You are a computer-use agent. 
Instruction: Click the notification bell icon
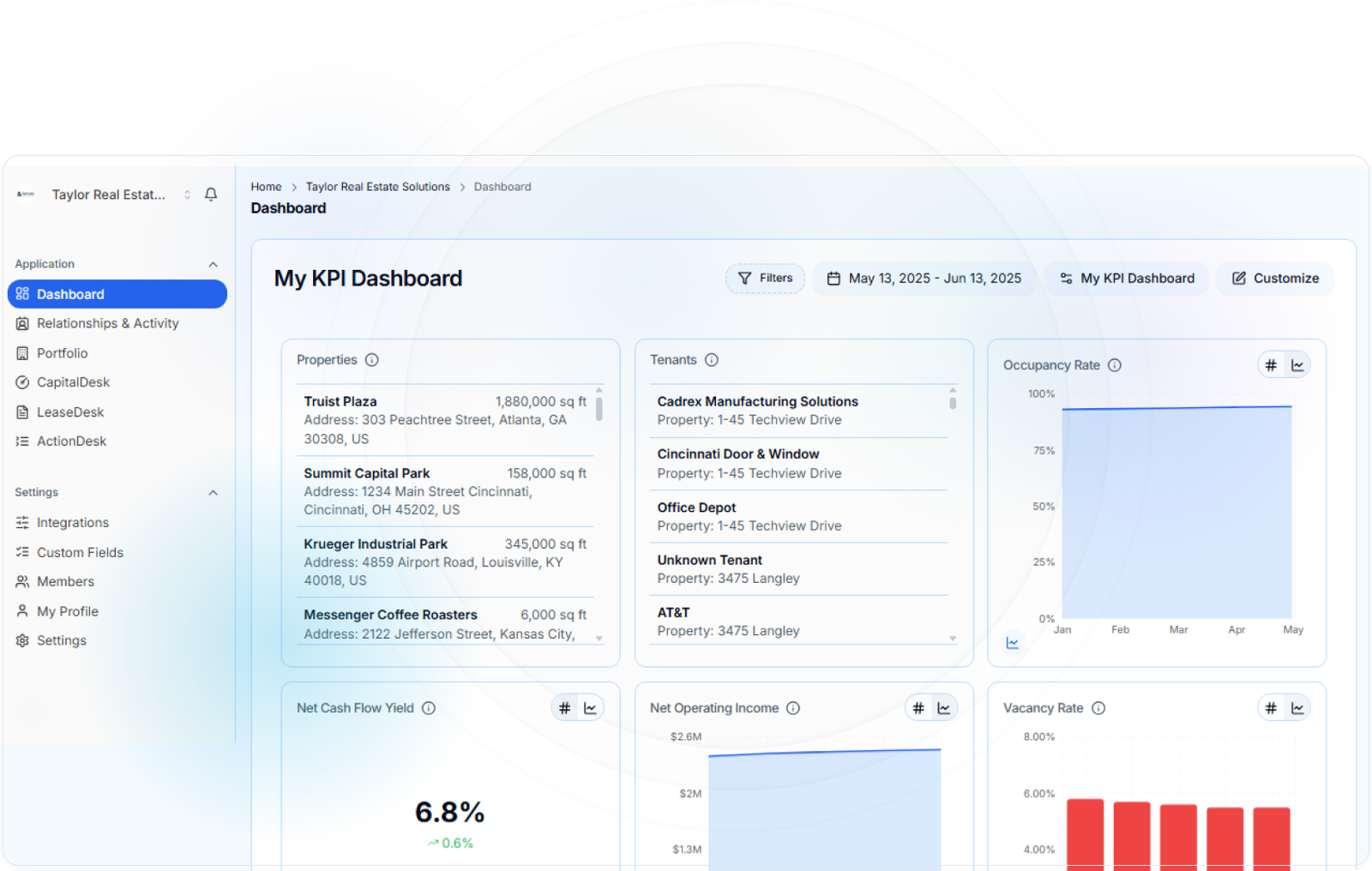[211, 195]
